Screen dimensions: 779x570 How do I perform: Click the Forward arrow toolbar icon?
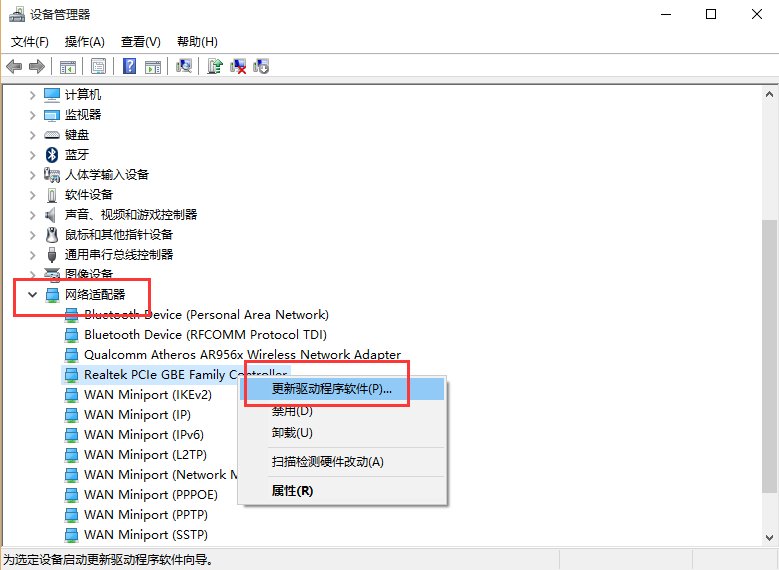[37, 66]
